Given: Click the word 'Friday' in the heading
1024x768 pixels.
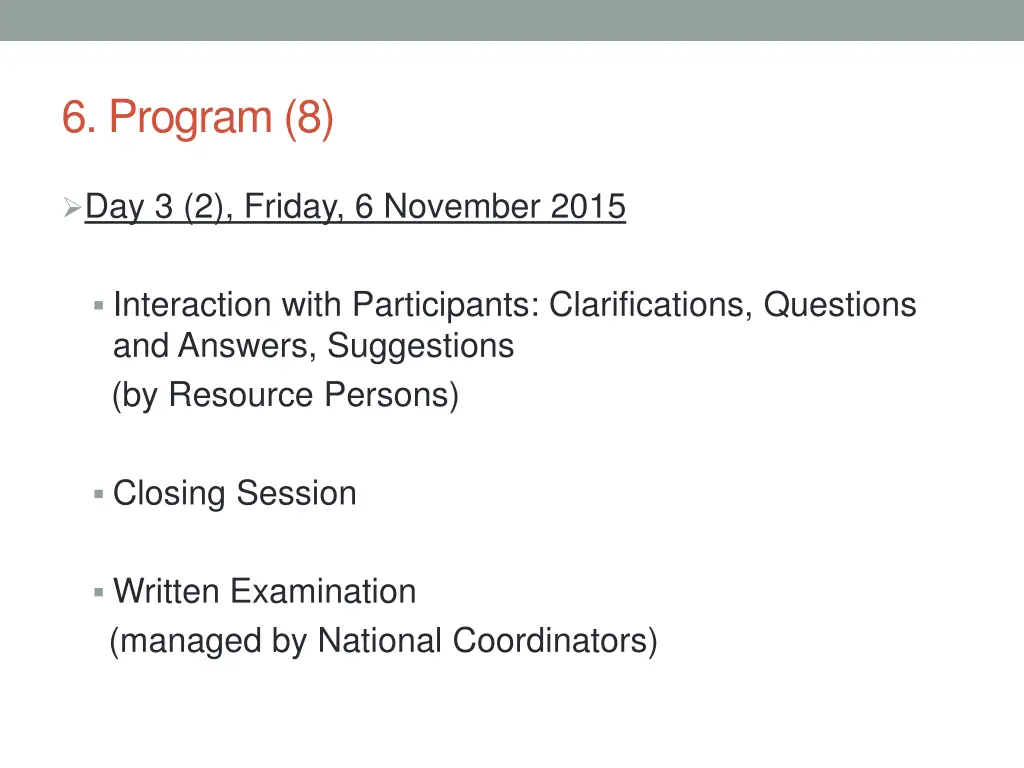Looking at the screenshot, I should pos(293,207).
